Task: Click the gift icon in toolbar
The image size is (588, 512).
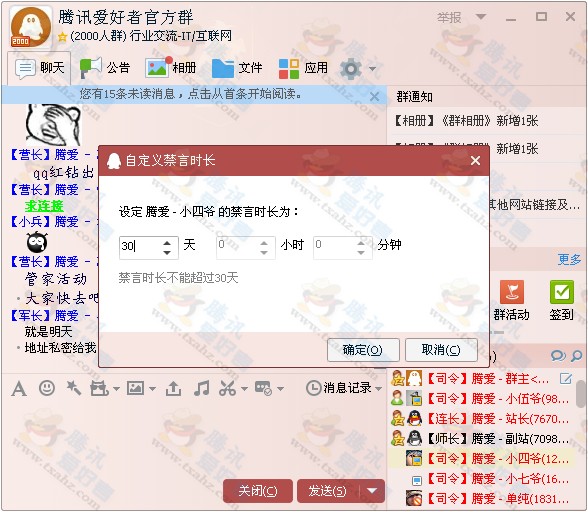Action: (99, 388)
